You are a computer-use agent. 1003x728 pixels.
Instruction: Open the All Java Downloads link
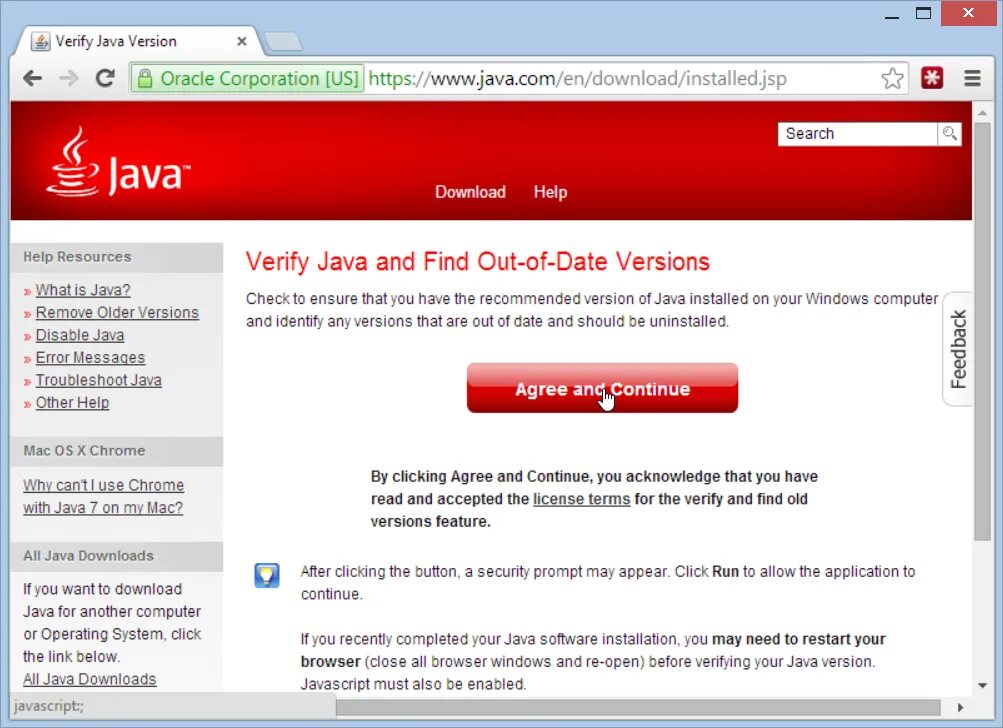(x=90, y=679)
